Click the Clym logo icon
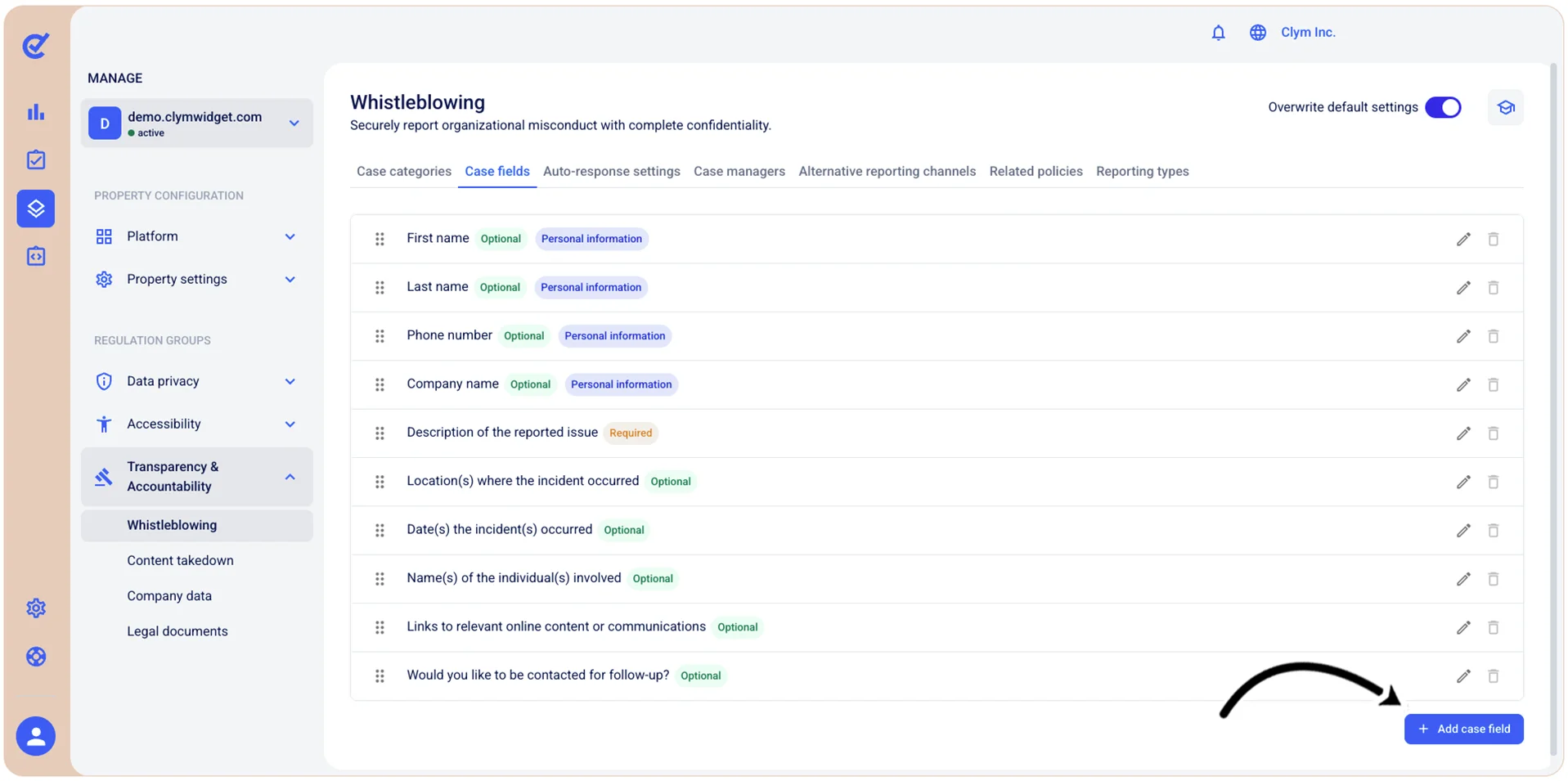Screen dimensions: 1568x781 click(x=35, y=46)
